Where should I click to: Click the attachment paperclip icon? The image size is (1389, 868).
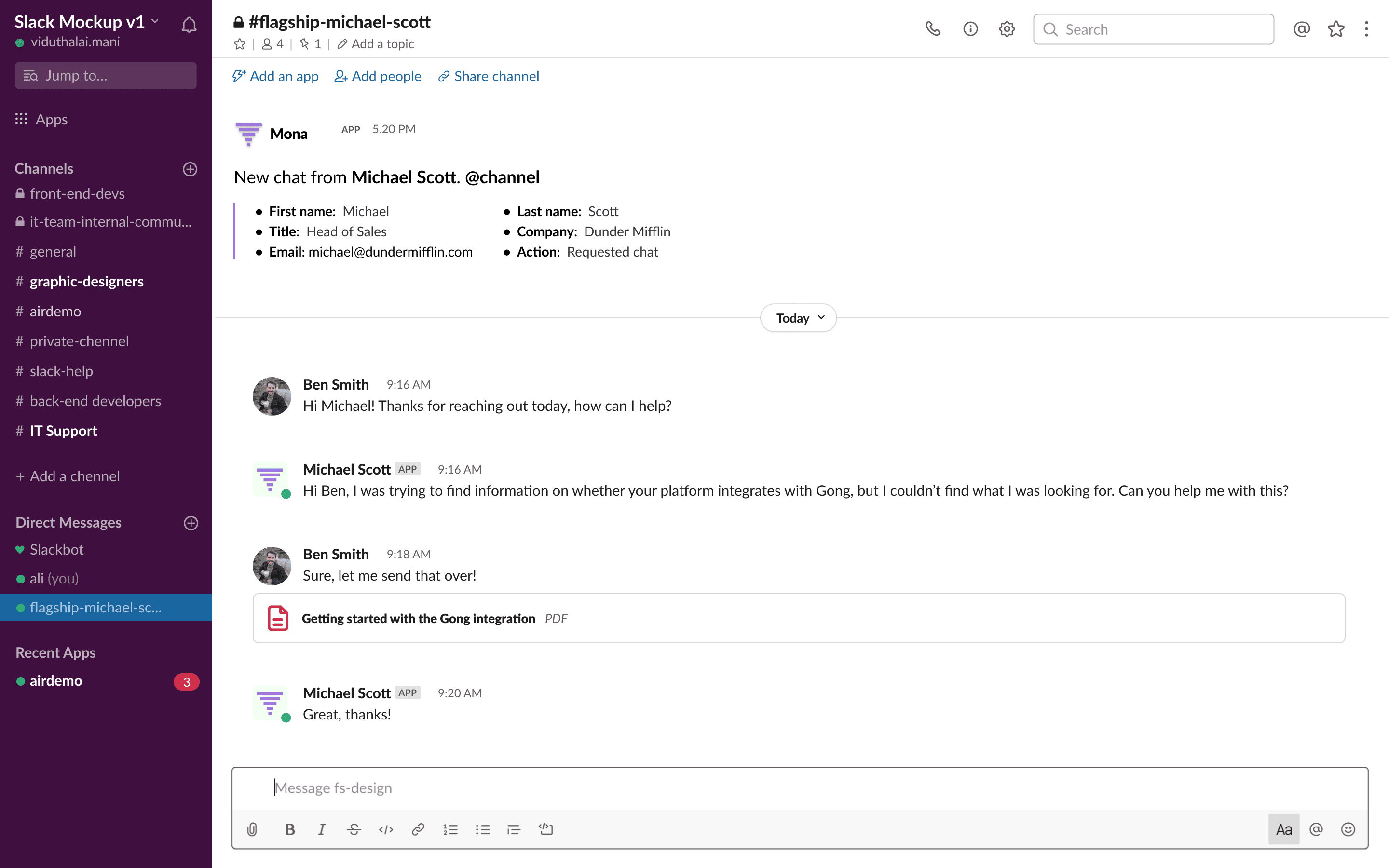(252, 829)
